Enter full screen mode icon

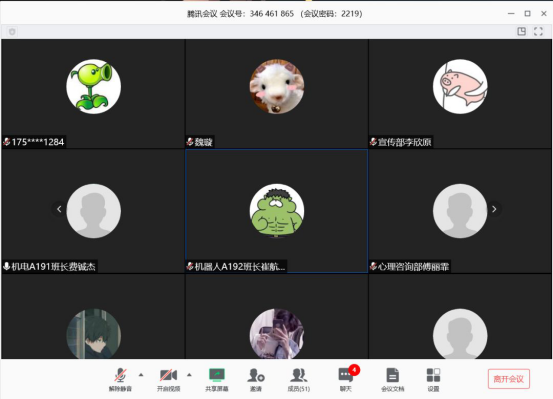(x=538, y=31)
